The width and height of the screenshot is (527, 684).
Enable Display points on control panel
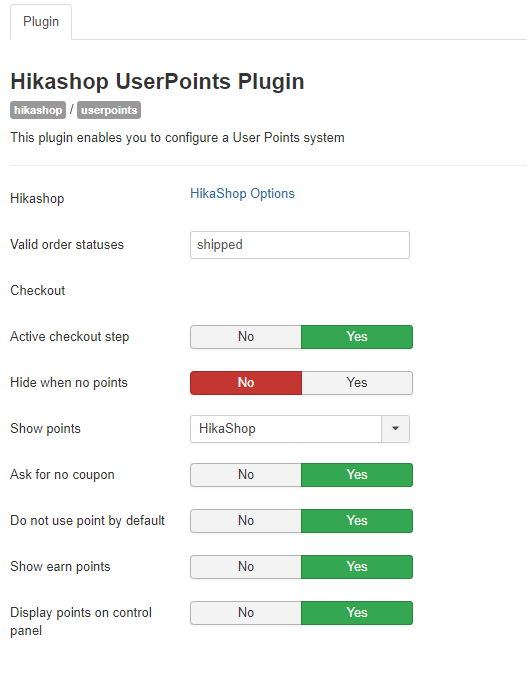point(357,613)
